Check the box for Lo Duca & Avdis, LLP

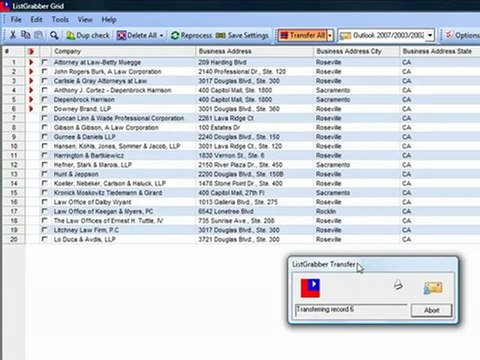click(45, 239)
